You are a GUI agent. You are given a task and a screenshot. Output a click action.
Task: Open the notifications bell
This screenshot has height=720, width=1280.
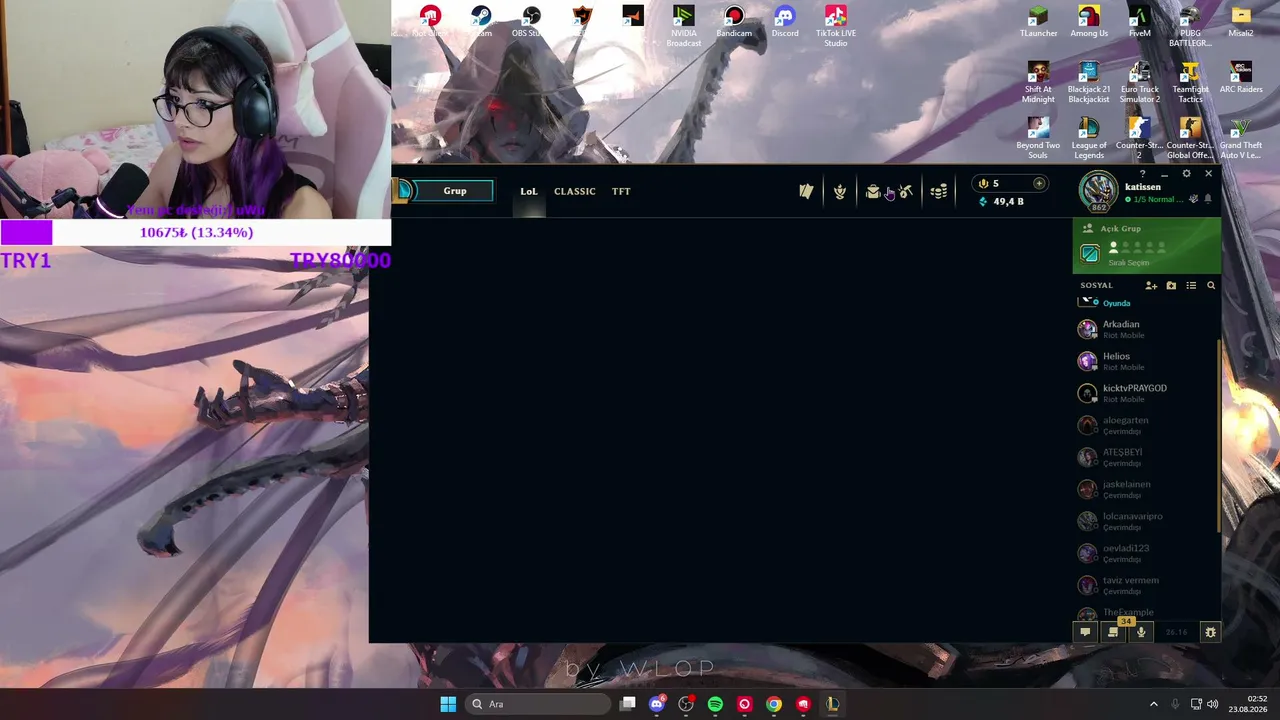1208,199
